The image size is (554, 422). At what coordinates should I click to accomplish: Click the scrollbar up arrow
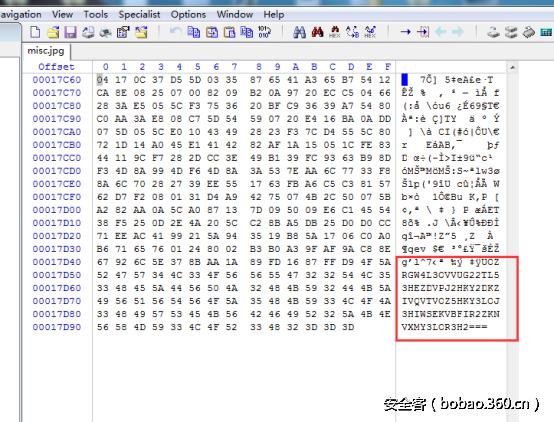(512, 67)
